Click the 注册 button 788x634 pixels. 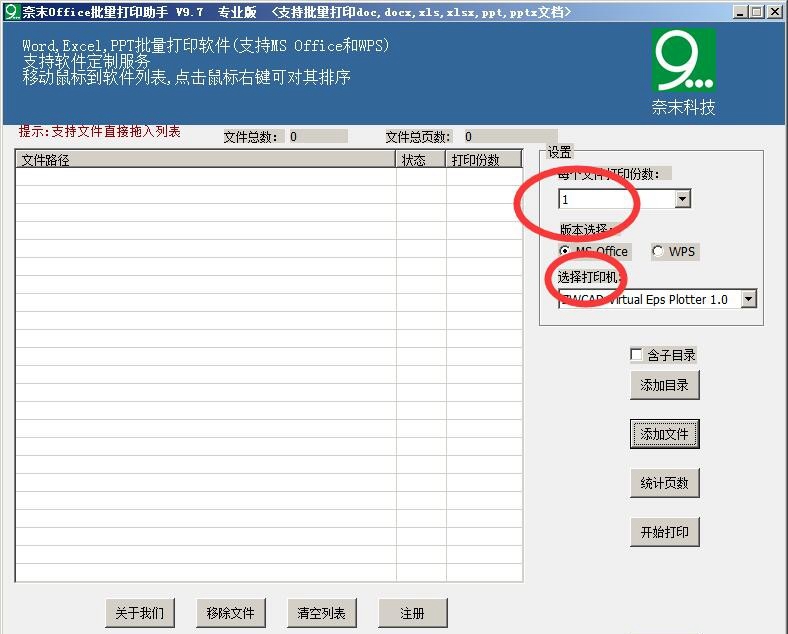413,613
